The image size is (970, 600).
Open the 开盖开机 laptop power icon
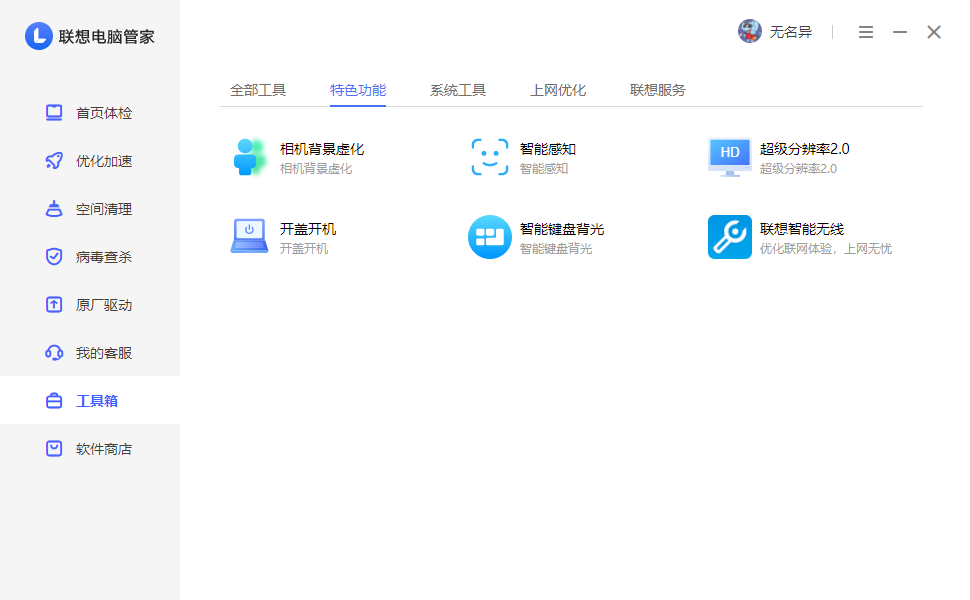249,236
